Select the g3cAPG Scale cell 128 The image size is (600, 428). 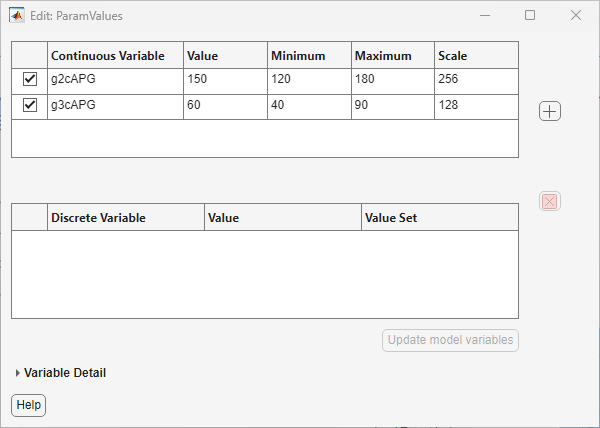(x=475, y=106)
